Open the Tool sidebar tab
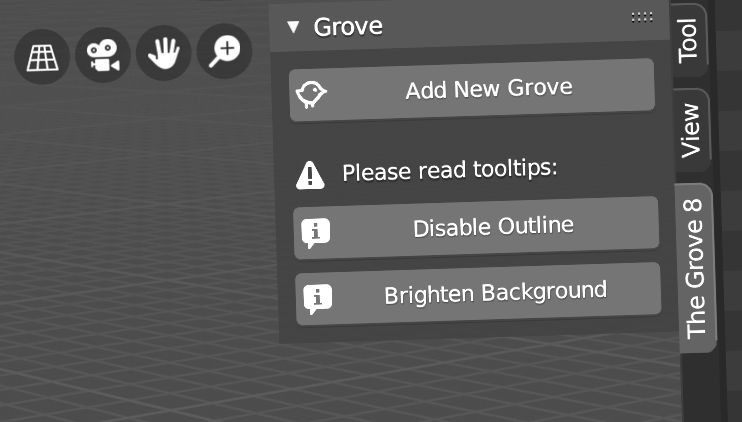Image resolution: width=742 pixels, height=422 pixels. [688, 40]
